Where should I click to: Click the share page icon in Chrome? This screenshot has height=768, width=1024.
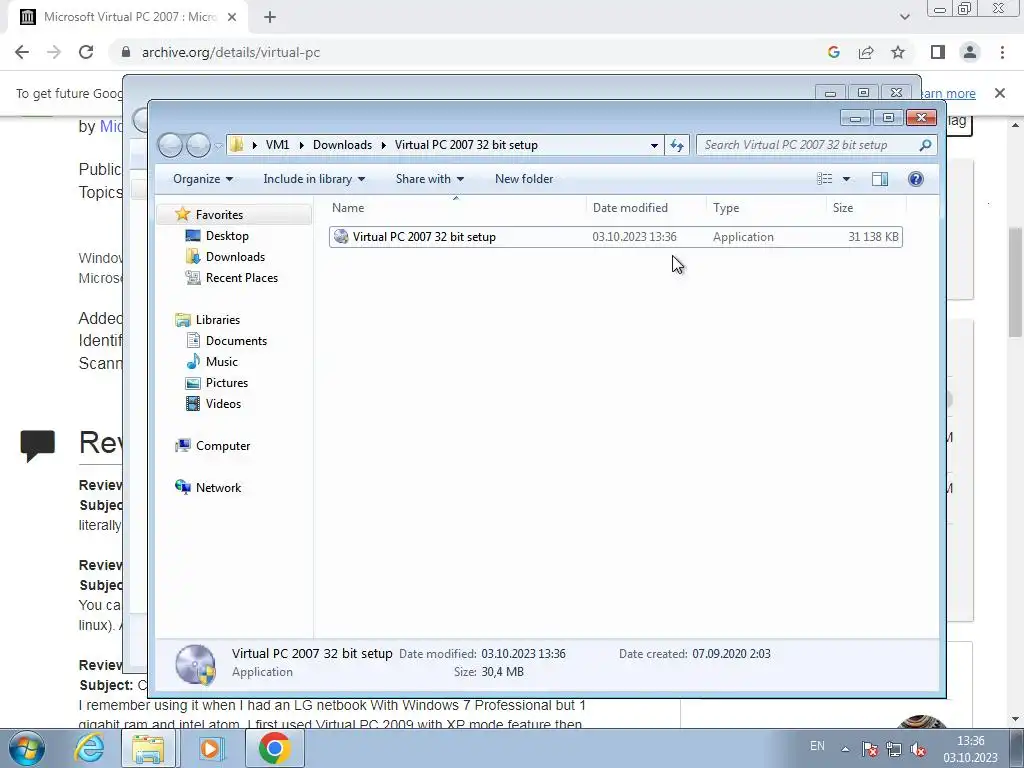866,52
